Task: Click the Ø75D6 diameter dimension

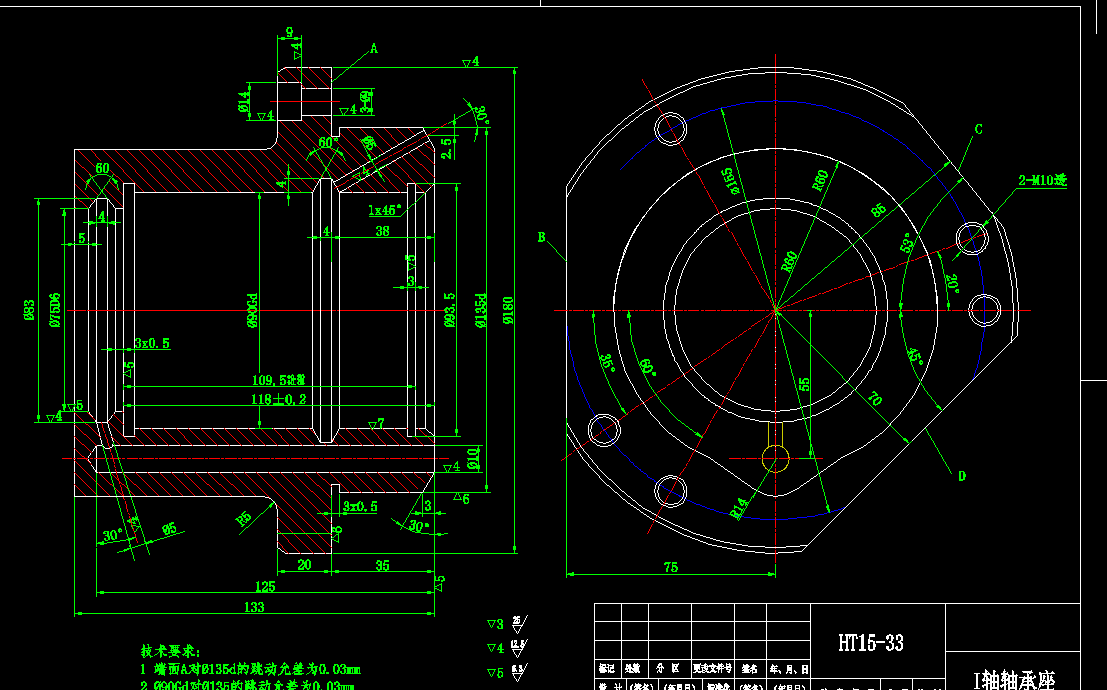Action: coord(55,310)
